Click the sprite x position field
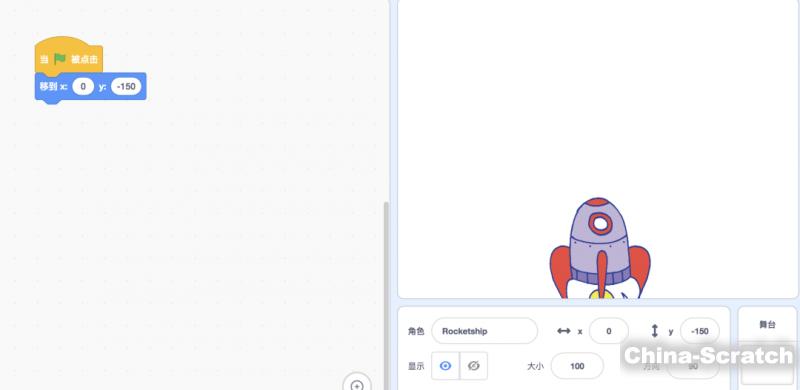 pos(609,331)
